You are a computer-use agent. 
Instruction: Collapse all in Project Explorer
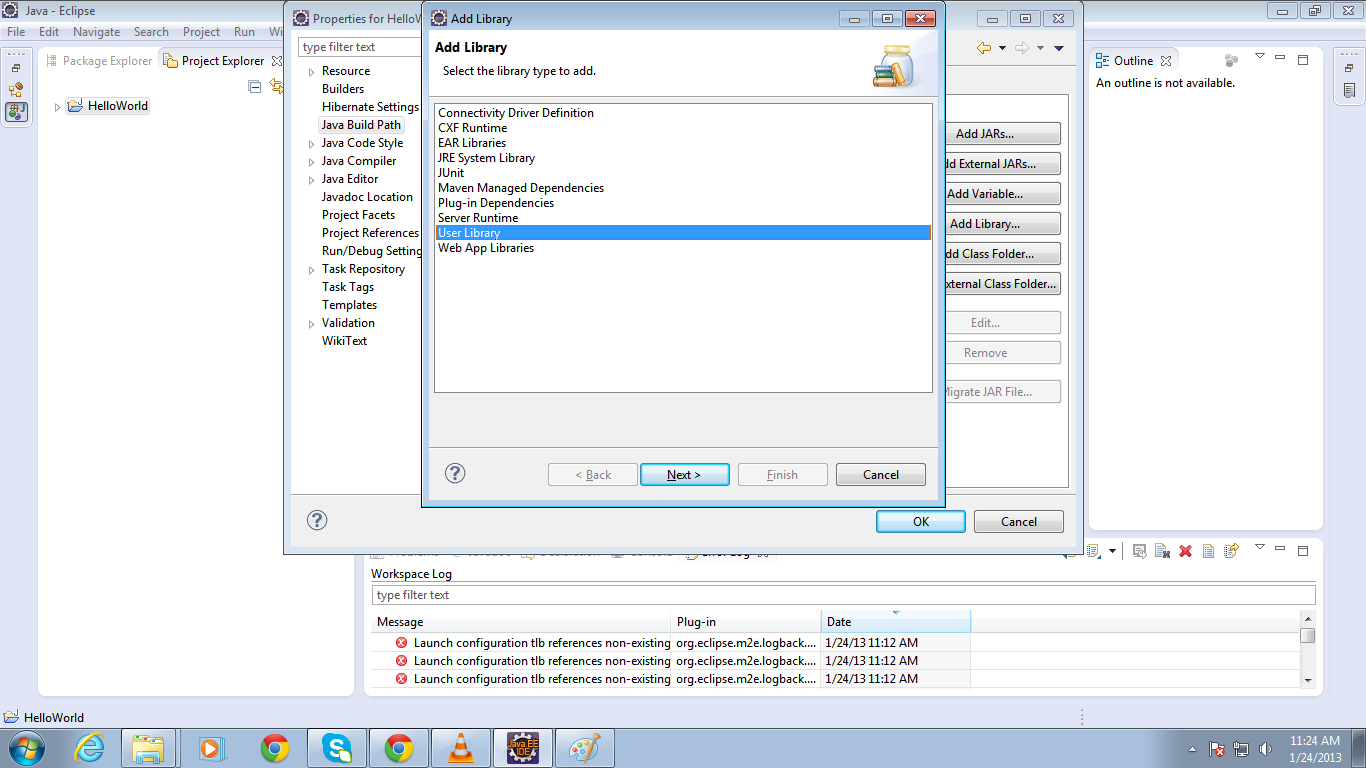click(254, 87)
